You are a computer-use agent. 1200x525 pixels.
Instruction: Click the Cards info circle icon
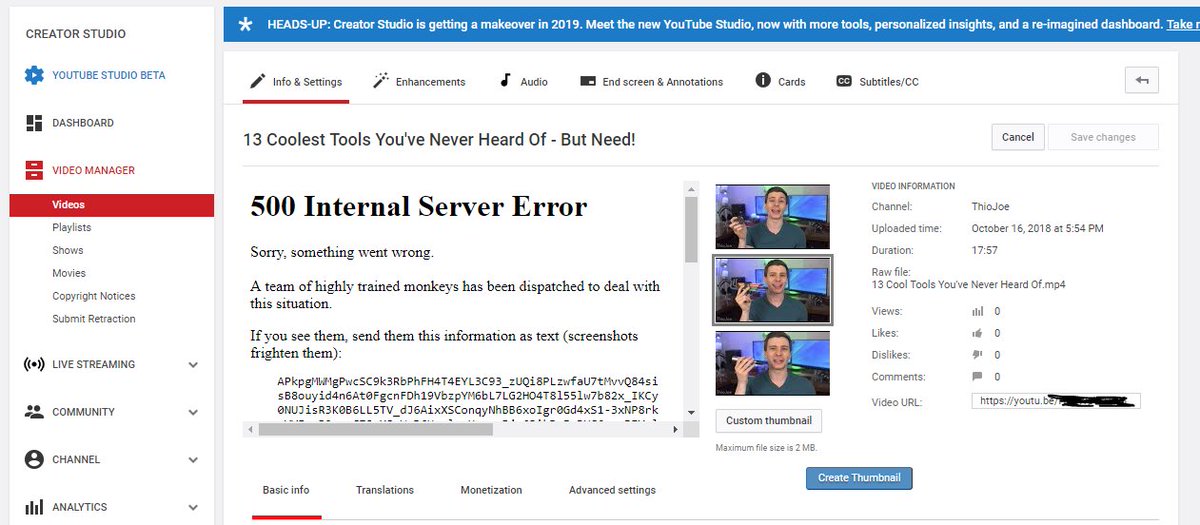point(763,81)
